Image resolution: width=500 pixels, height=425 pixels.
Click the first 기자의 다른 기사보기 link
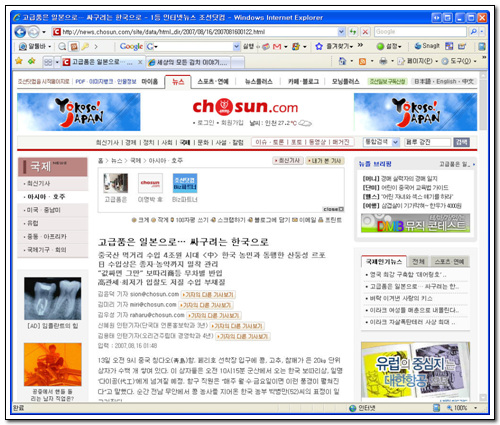point(208,295)
